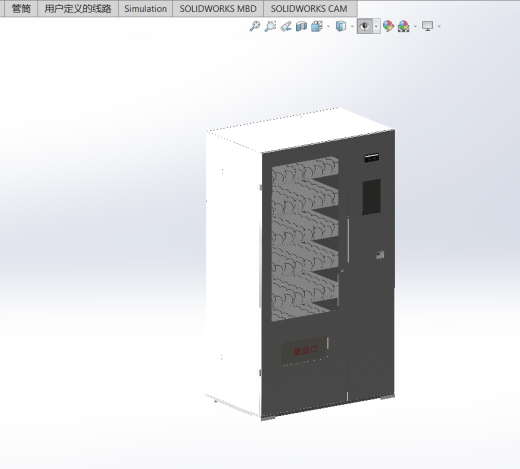Viewport: 520px width, 469px height.
Task: Select the red 取货口 label on the model
Action: point(305,351)
